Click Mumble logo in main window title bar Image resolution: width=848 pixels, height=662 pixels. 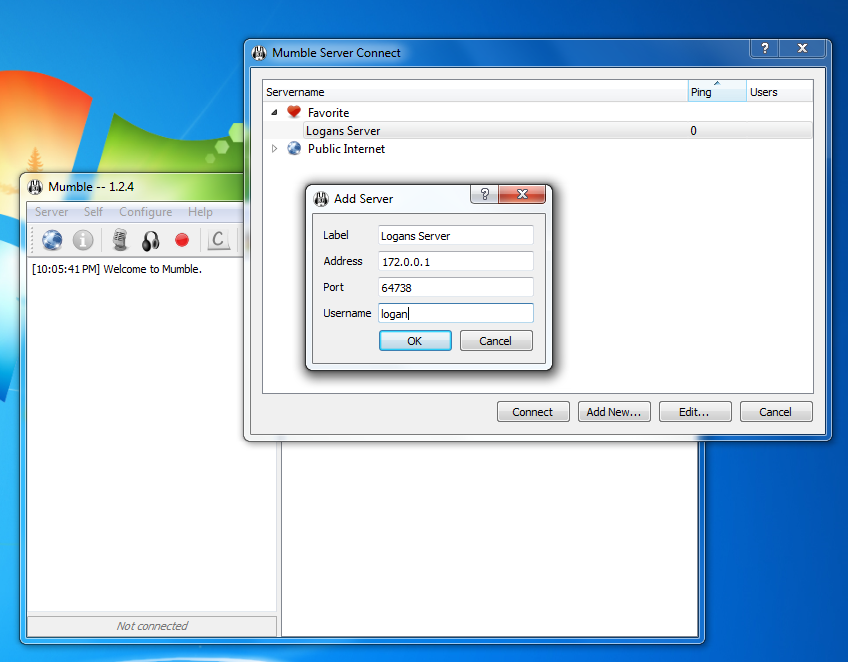pos(35,187)
